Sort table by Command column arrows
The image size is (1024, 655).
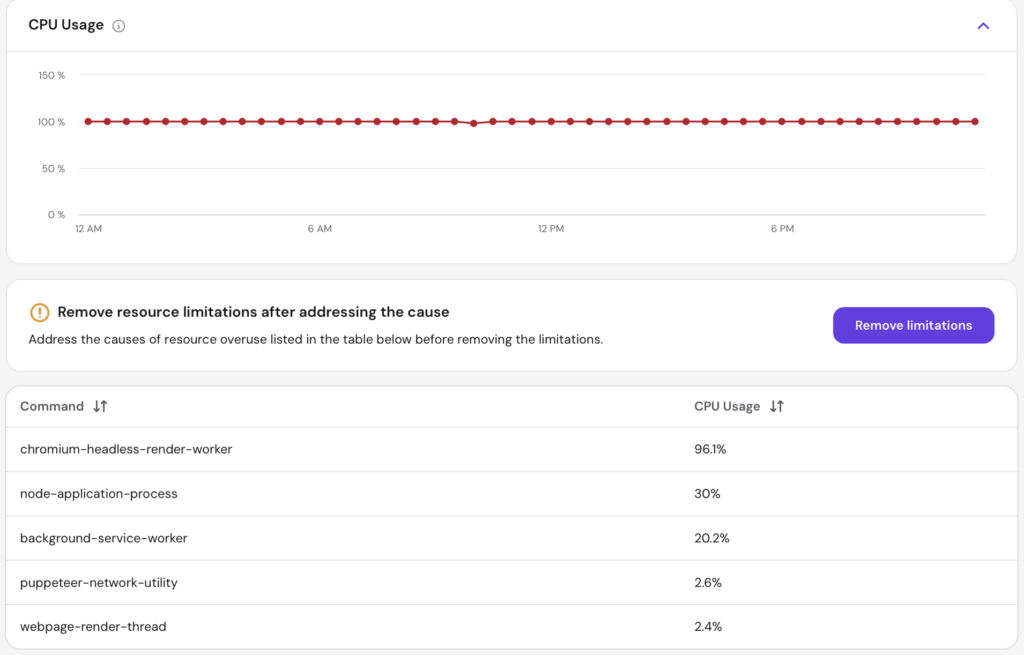point(100,406)
